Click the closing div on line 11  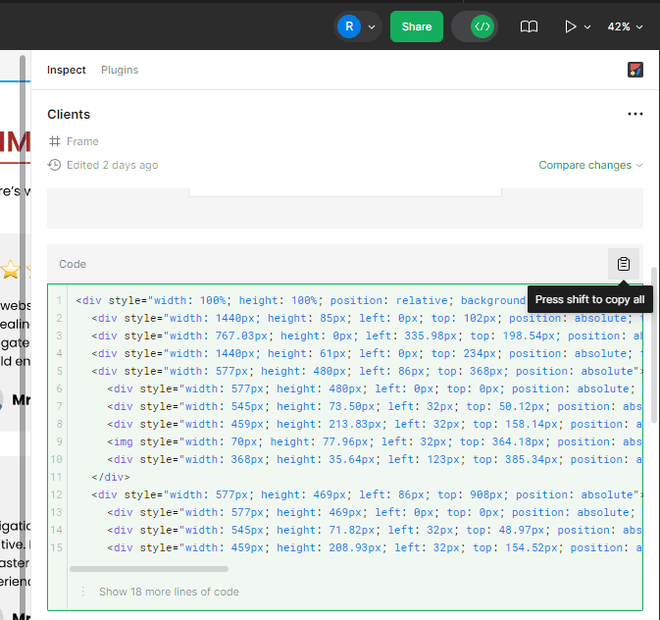(x=111, y=477)
